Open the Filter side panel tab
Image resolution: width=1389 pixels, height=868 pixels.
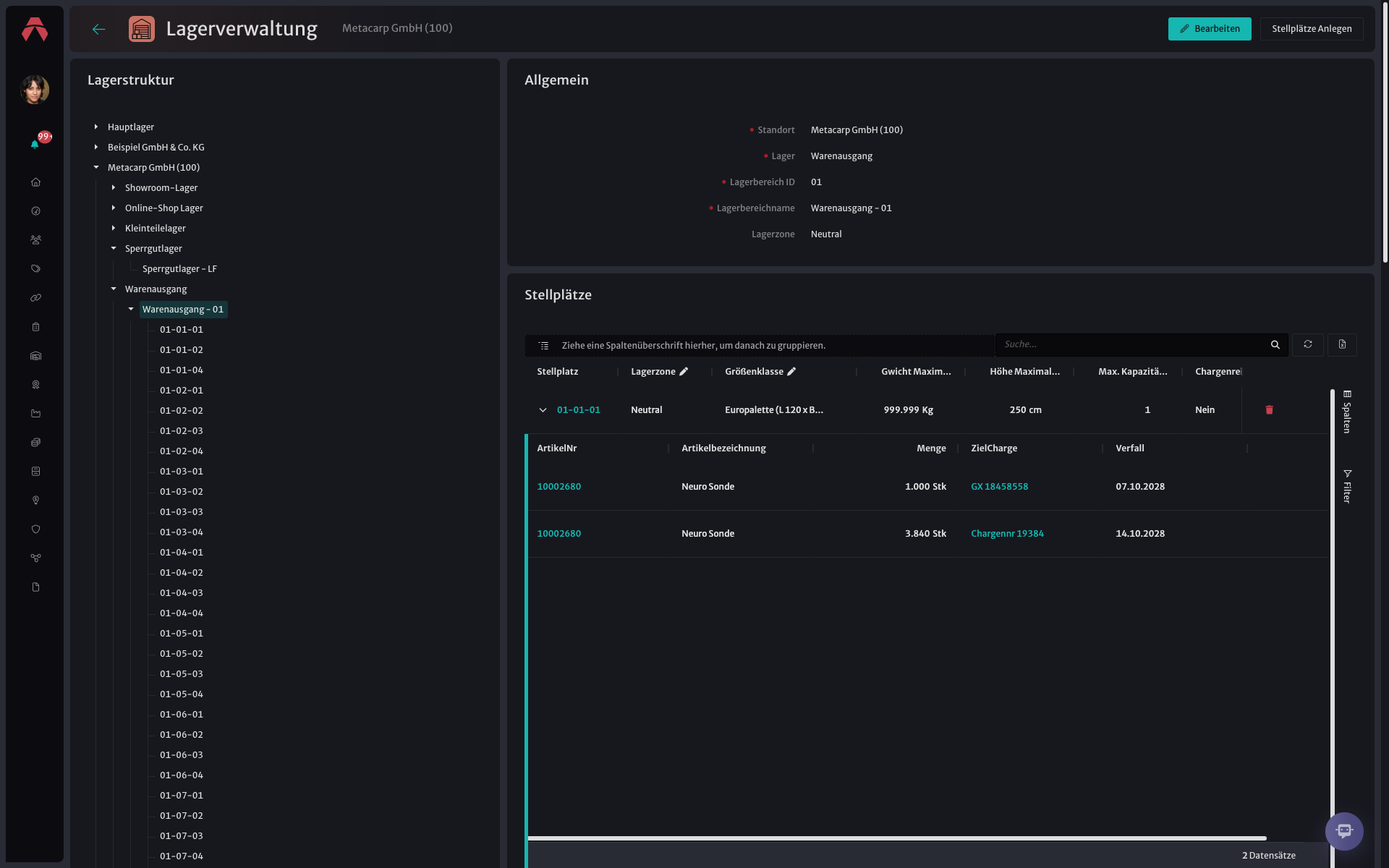1347,486
